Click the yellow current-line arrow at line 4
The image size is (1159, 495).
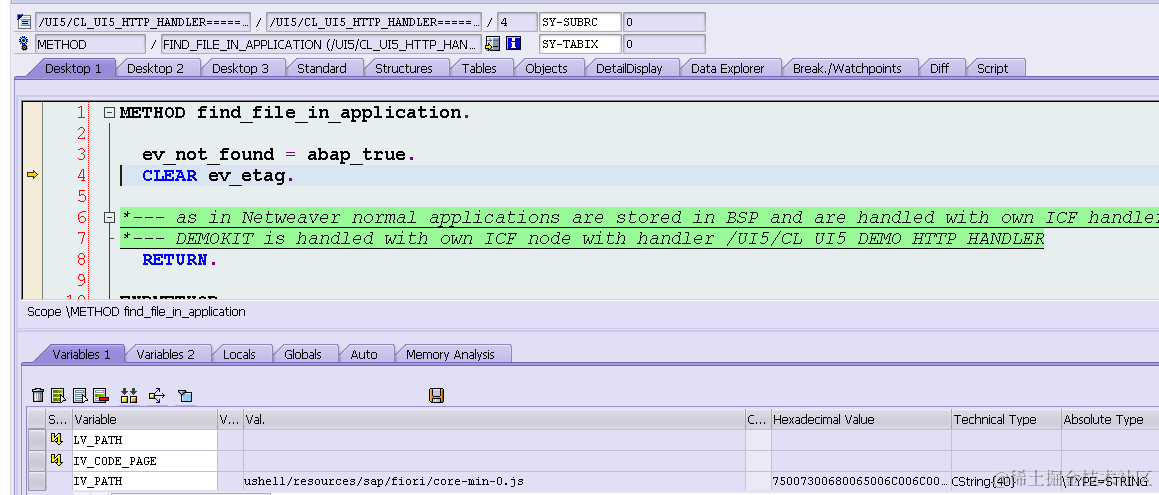33,175
